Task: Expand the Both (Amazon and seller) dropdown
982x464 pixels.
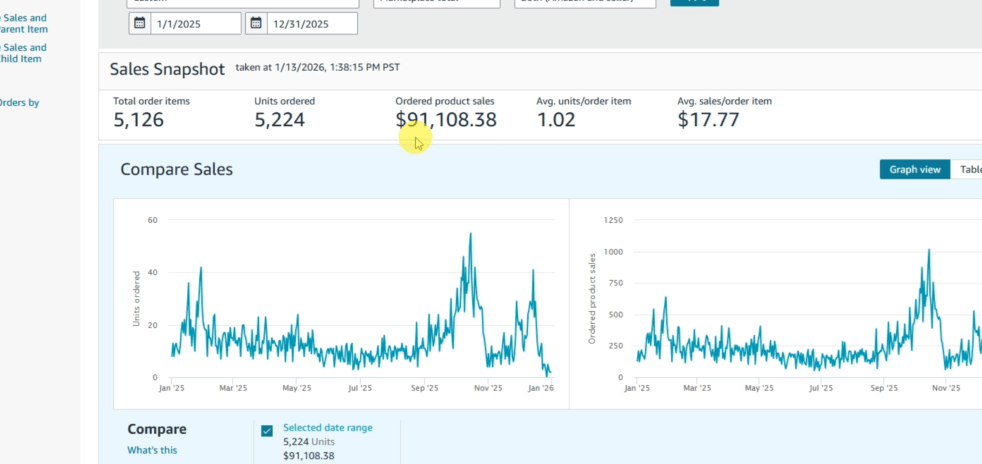Action: (585, 2)
